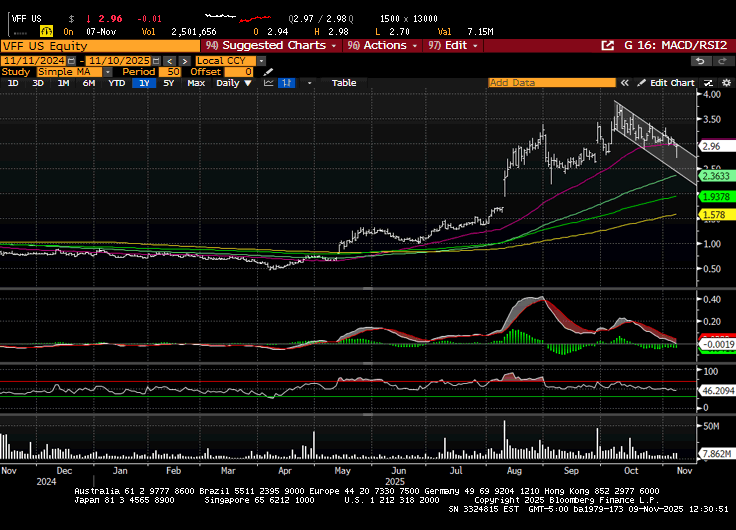Select the bar/candle chart type icon
The height and width of the screenshot is (530, 736).
pyautogui.click(x=286, y=83)
